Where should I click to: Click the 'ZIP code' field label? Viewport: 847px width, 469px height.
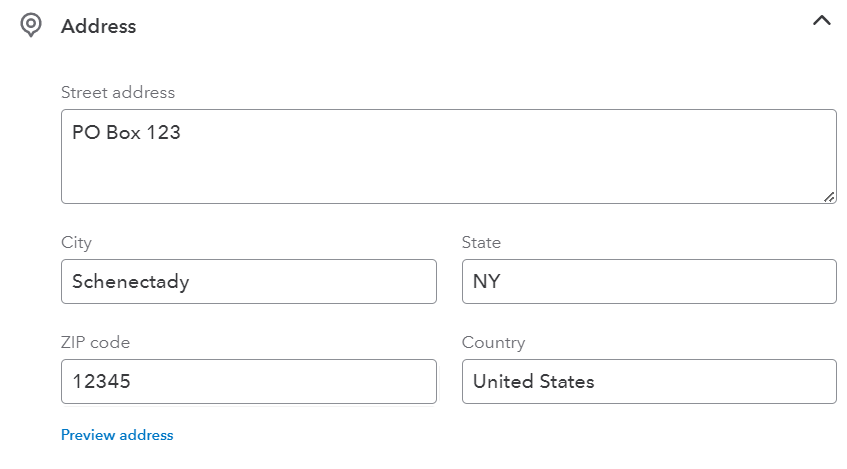coord(96,343)
